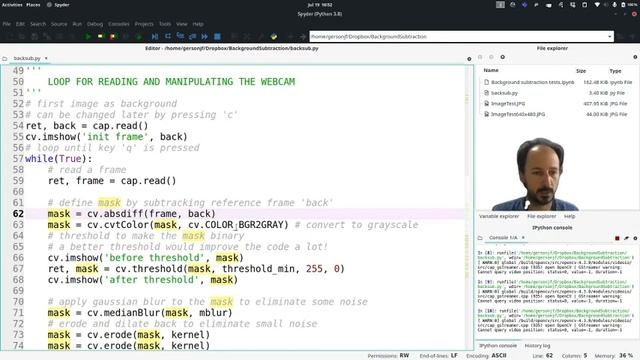Open the Search menu
640x360 pixels.
point(38,24)
